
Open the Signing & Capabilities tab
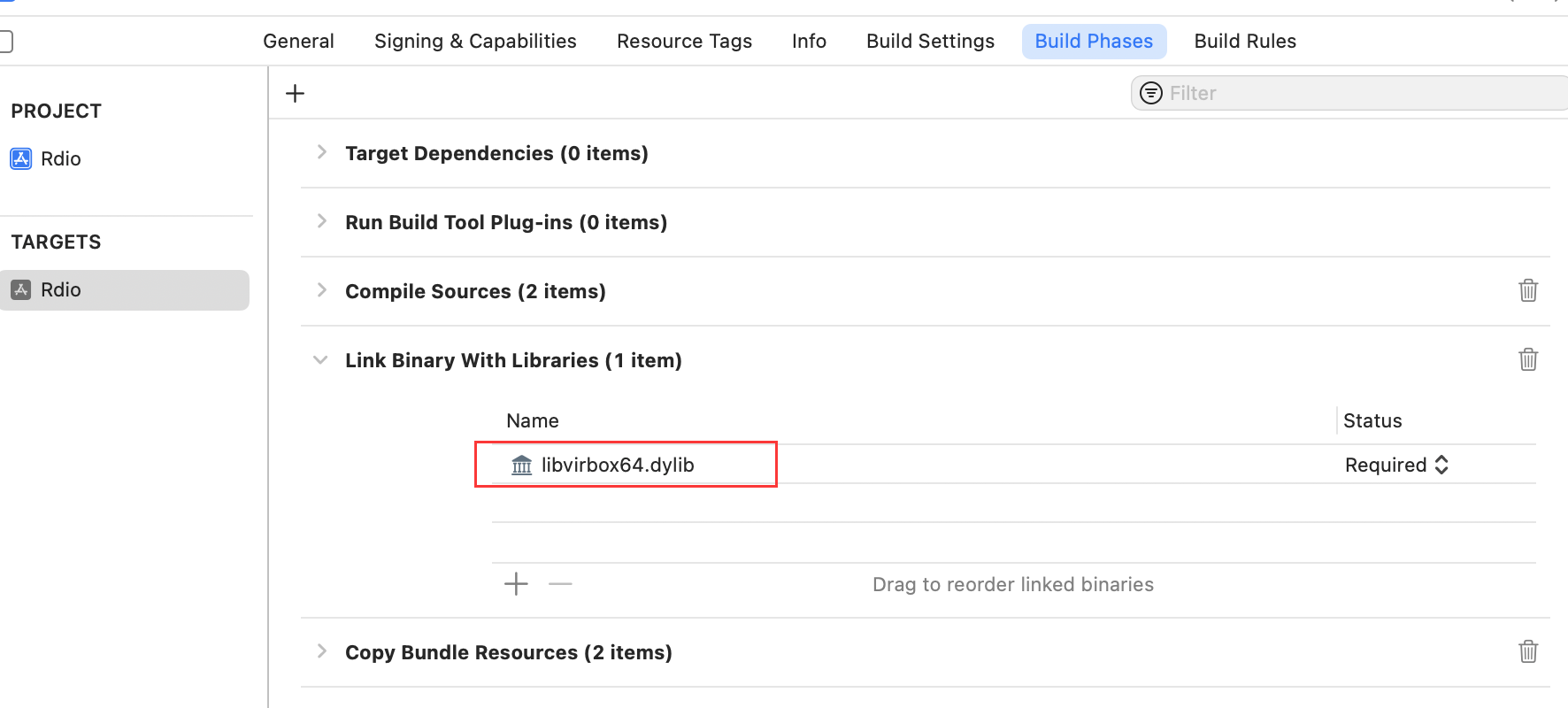(x=475, y=42)
